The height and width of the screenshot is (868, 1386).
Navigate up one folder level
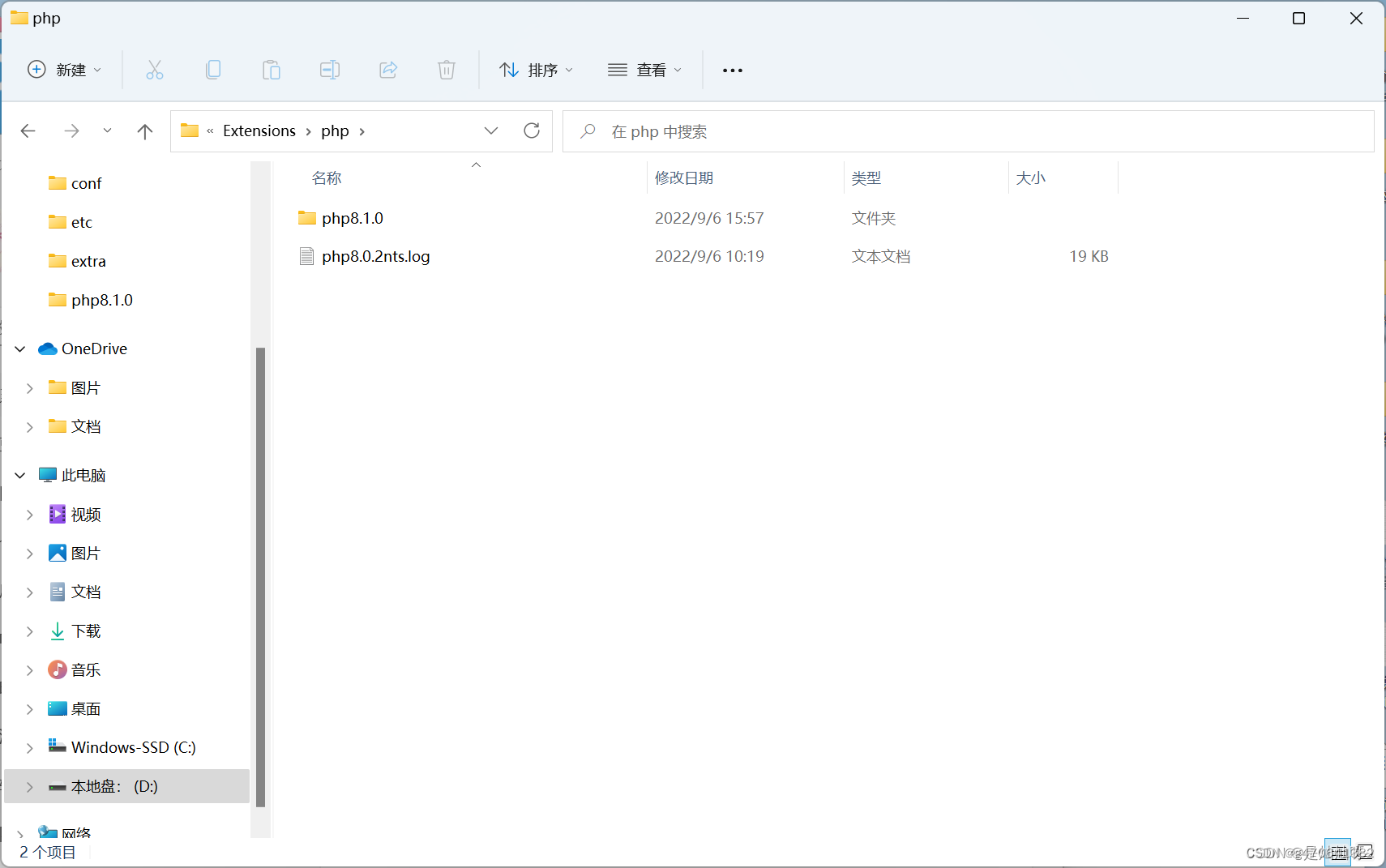tap(144, 130)
